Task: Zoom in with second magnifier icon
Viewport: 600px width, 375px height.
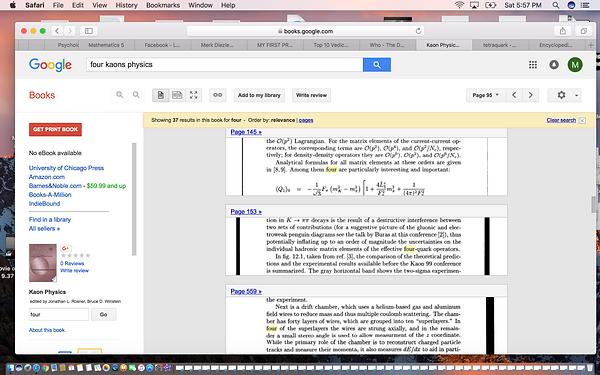Action: [136, 95]
